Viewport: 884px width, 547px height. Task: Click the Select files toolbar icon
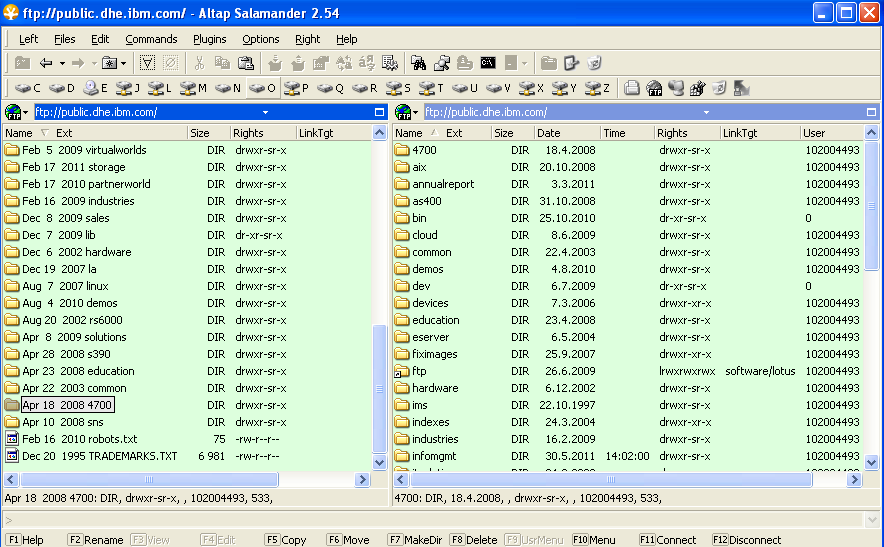pos(147,63)
